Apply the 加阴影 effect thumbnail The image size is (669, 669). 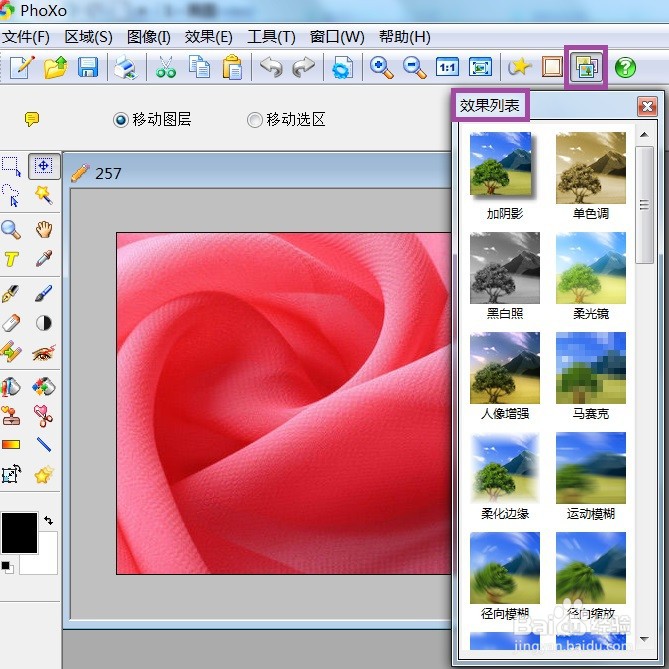504,166
